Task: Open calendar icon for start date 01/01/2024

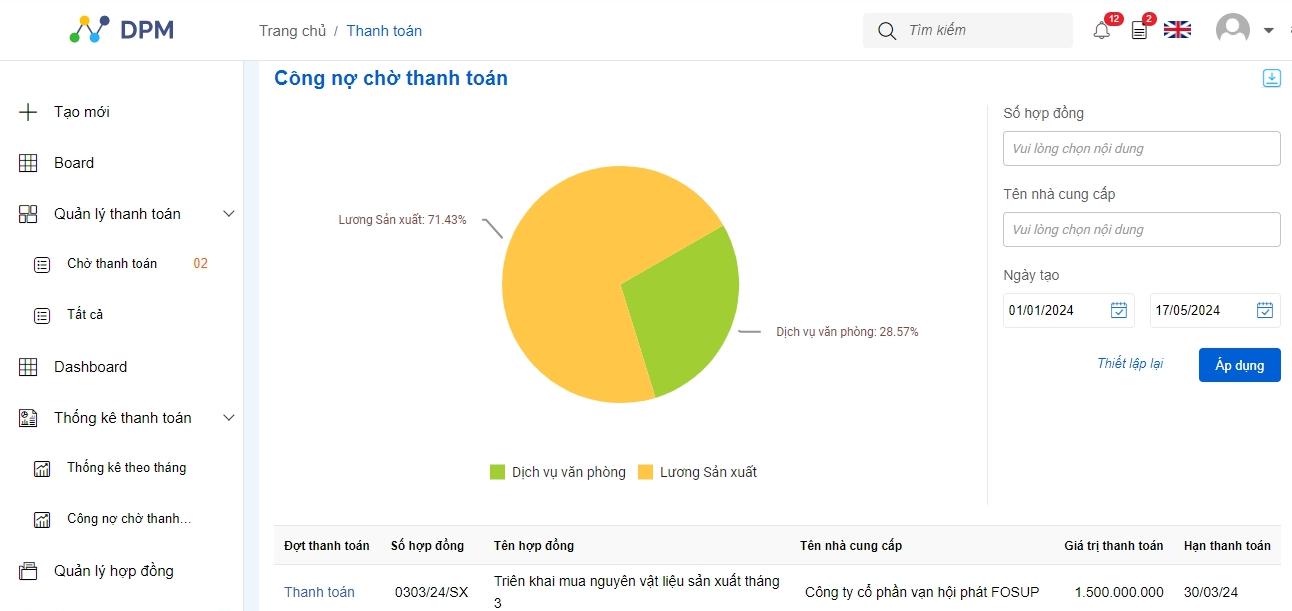Action: pos(1119,310)
